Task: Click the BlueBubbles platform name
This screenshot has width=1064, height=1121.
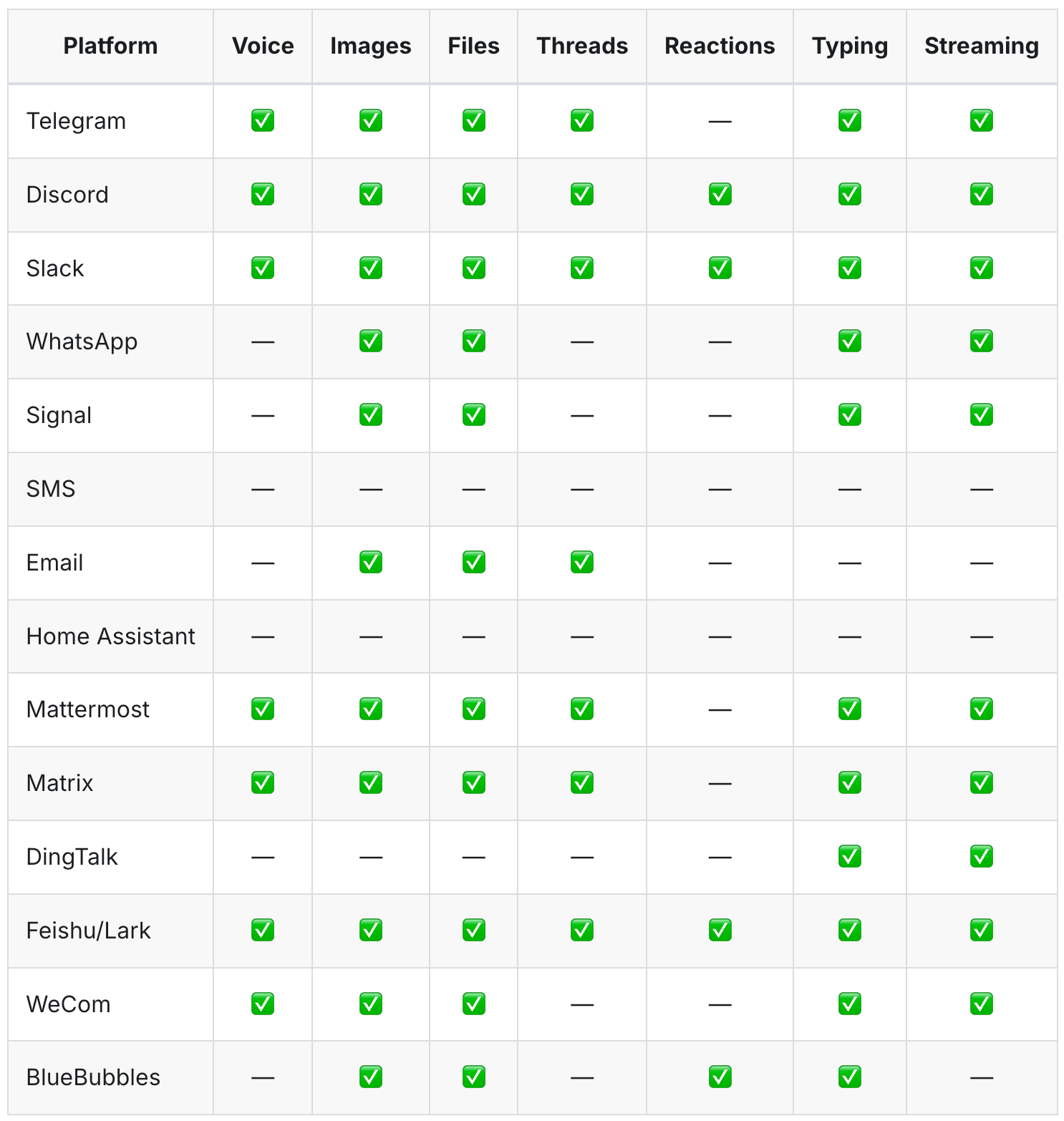Action: click(x=93, y=1077)
